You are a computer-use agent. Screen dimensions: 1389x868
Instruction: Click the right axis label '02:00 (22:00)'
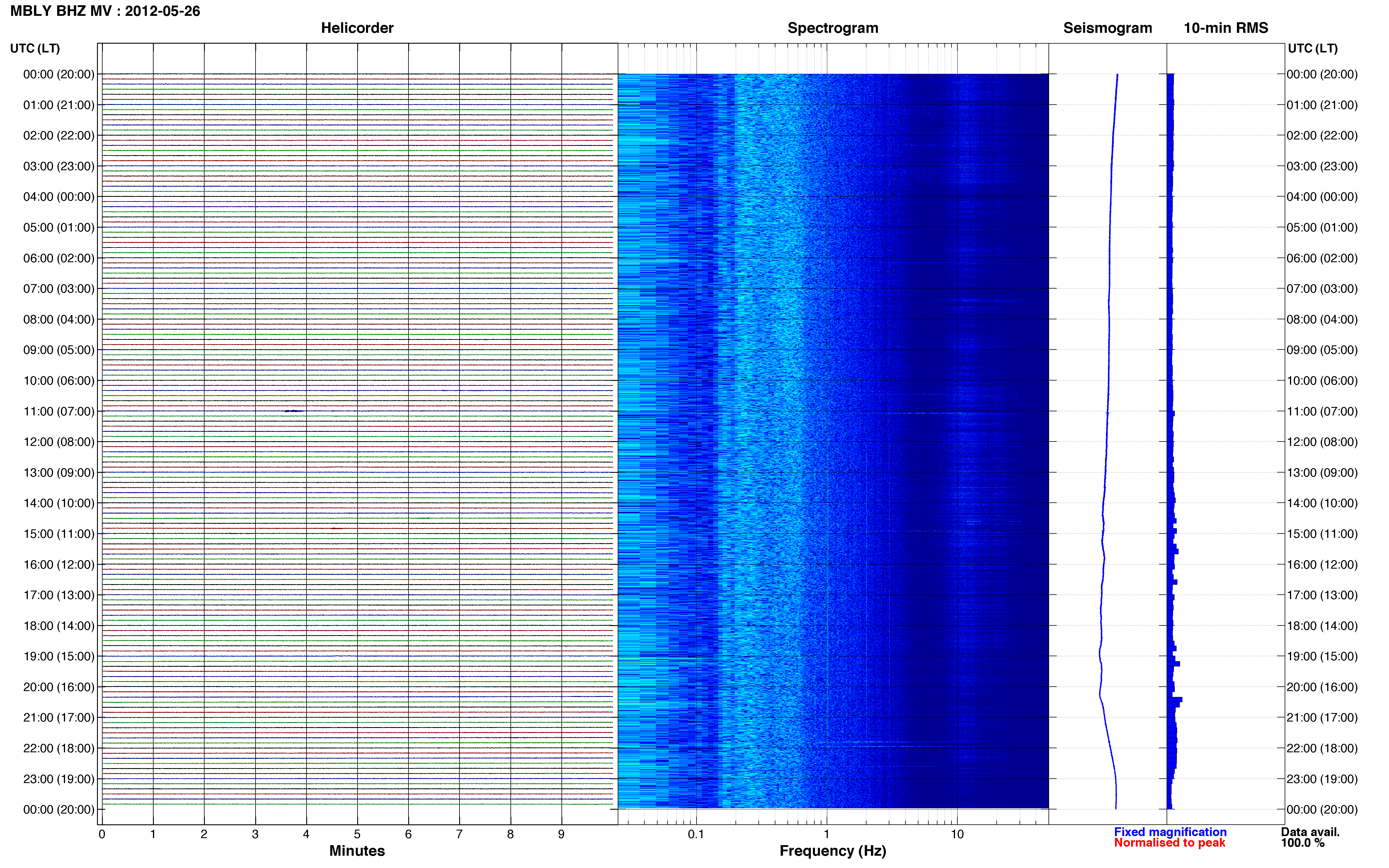point(1322,136)
